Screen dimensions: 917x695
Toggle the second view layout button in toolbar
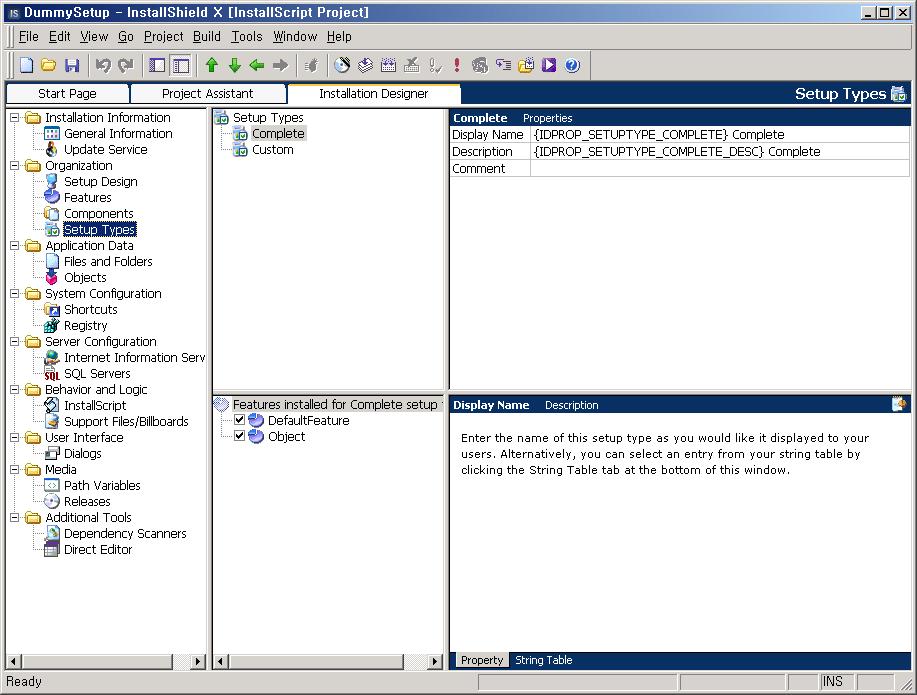click(181, 65)
